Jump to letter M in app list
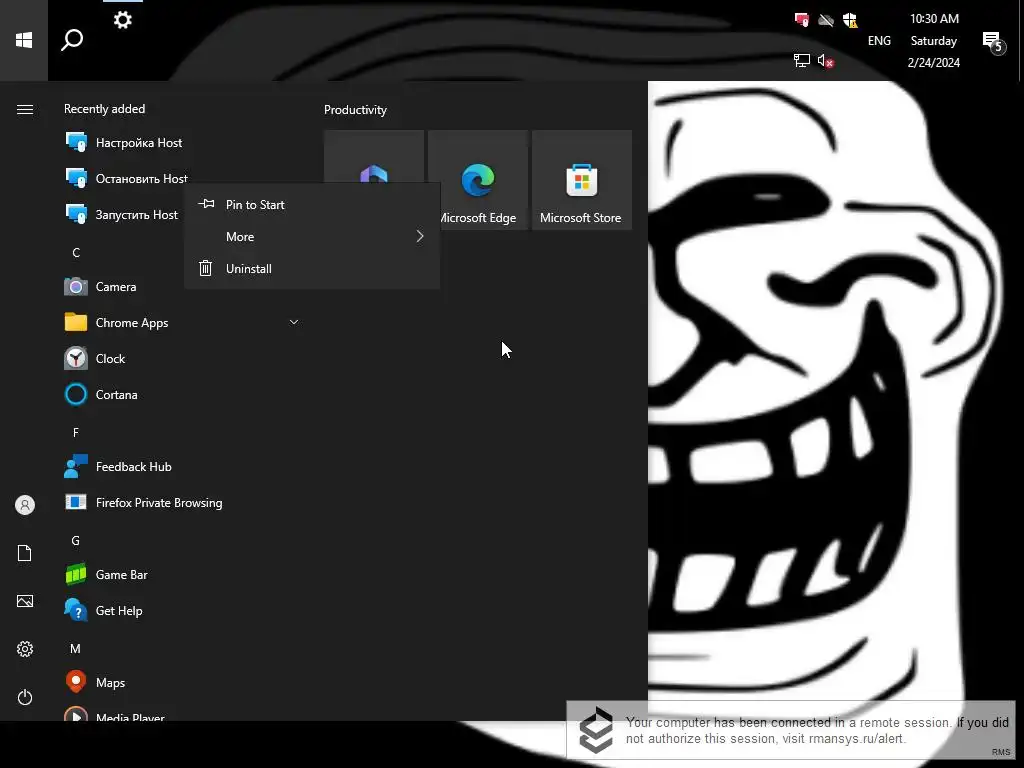This screenshot has height=768, width=1024. coord(75,648)
